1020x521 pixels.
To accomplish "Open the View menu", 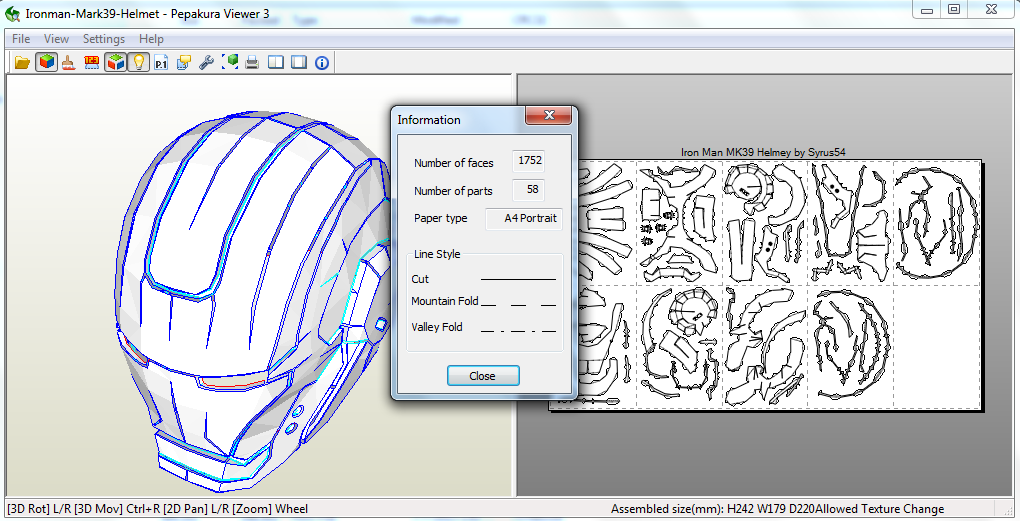I will coord(57,39).
